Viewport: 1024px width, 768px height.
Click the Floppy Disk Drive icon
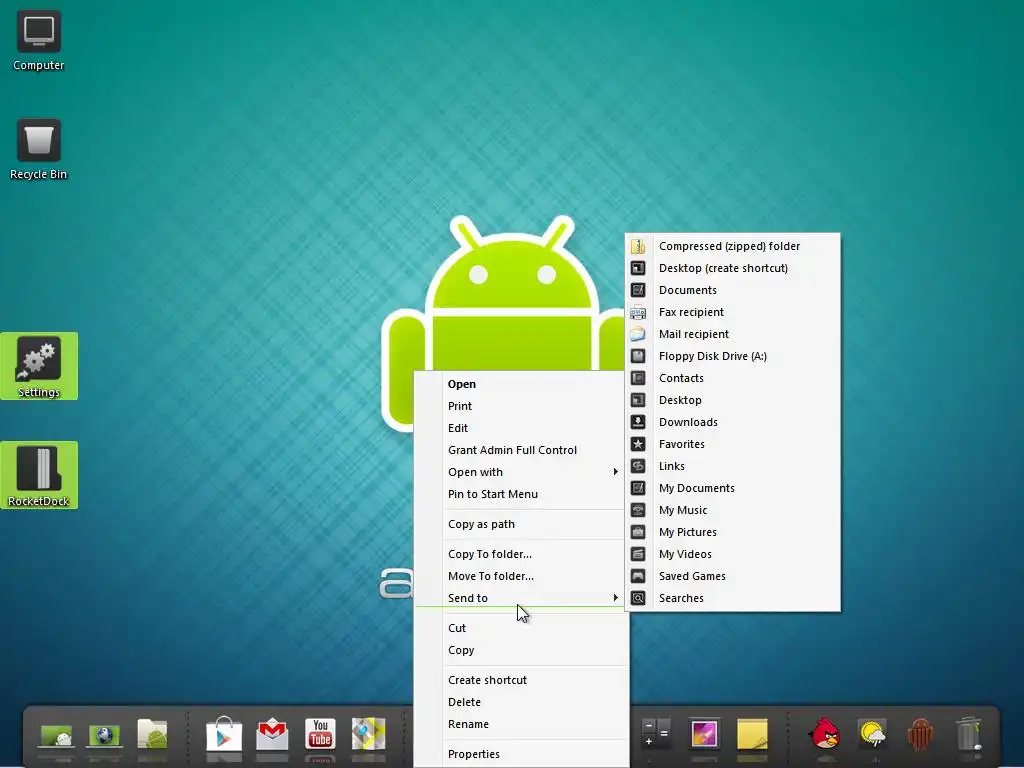[x=638, y=356]
